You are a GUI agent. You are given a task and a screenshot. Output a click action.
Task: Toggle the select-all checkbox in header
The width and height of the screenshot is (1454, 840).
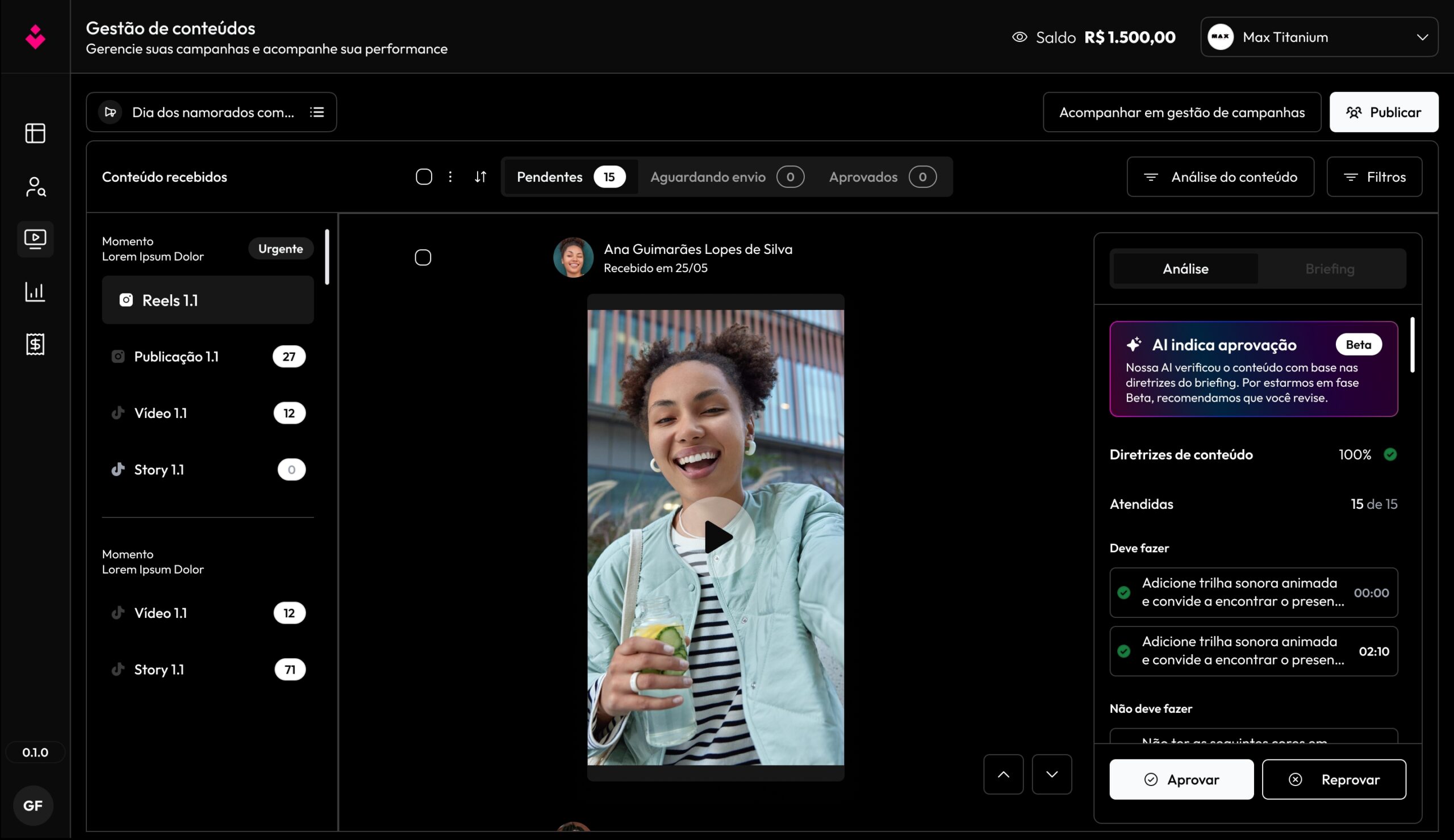click(x=424, y=177)
